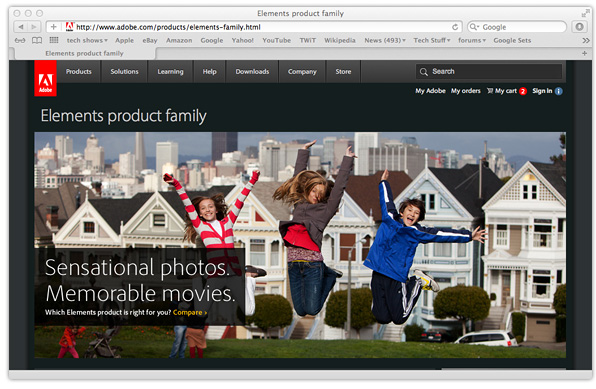This screenshot has height=389, width=596.
Task: Show all bookmarks book icon
Action: 37,40
